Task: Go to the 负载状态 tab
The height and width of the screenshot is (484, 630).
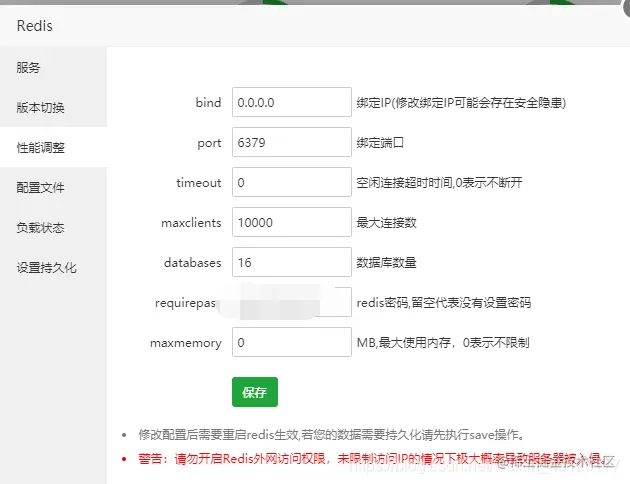Action: pos(53,228)
